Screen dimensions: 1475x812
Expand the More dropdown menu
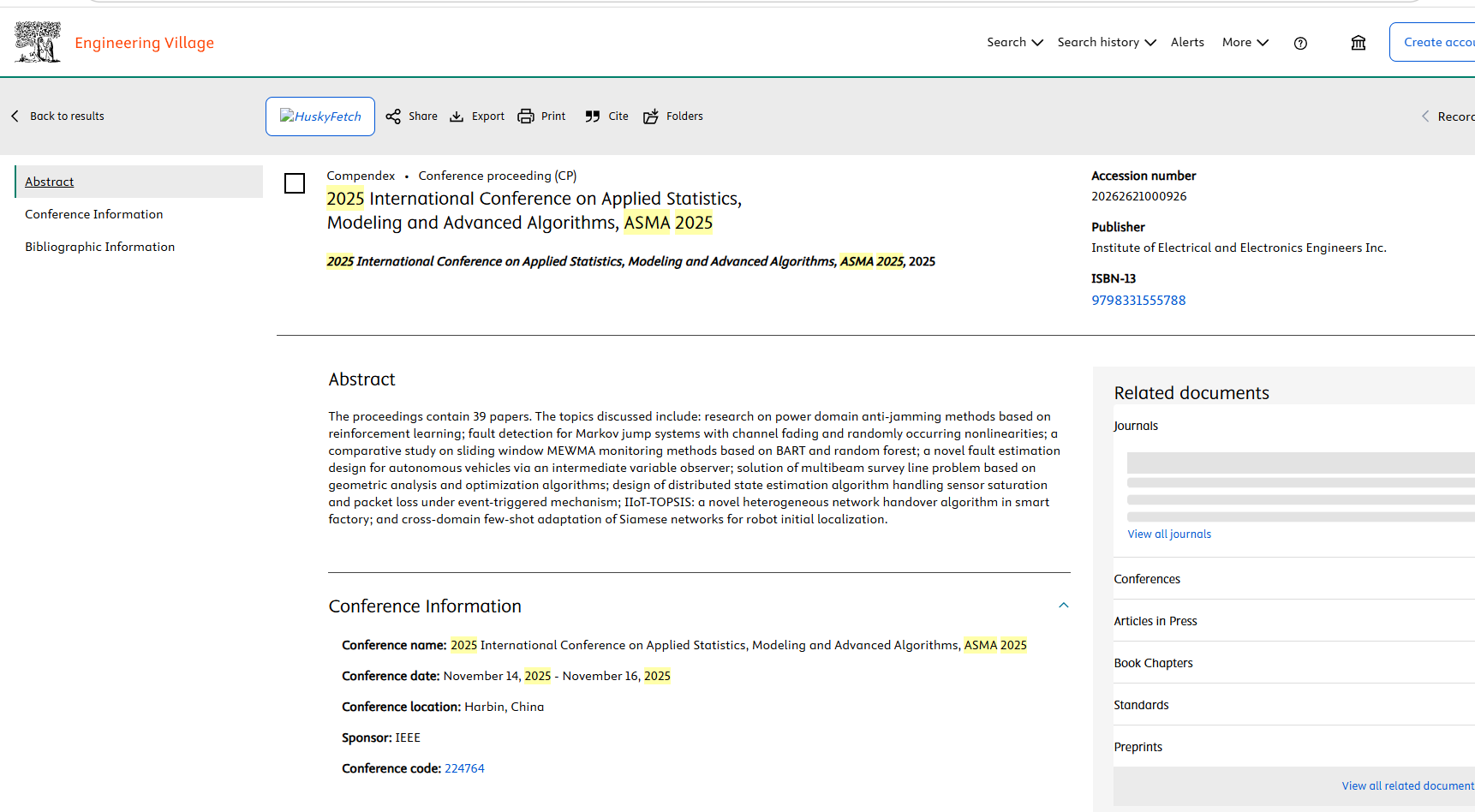point(1245,42)
